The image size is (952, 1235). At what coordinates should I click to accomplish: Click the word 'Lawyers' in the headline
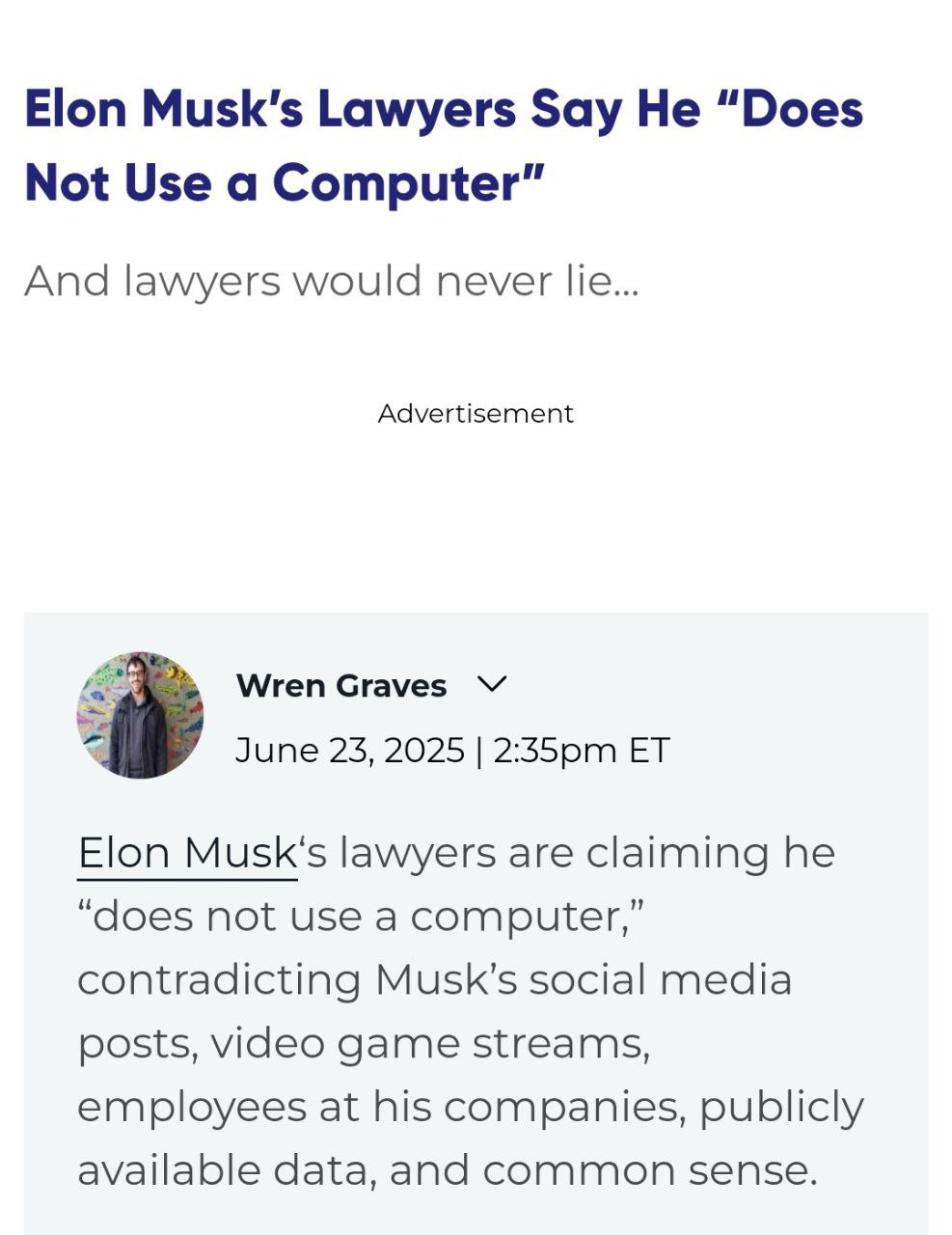417,107
